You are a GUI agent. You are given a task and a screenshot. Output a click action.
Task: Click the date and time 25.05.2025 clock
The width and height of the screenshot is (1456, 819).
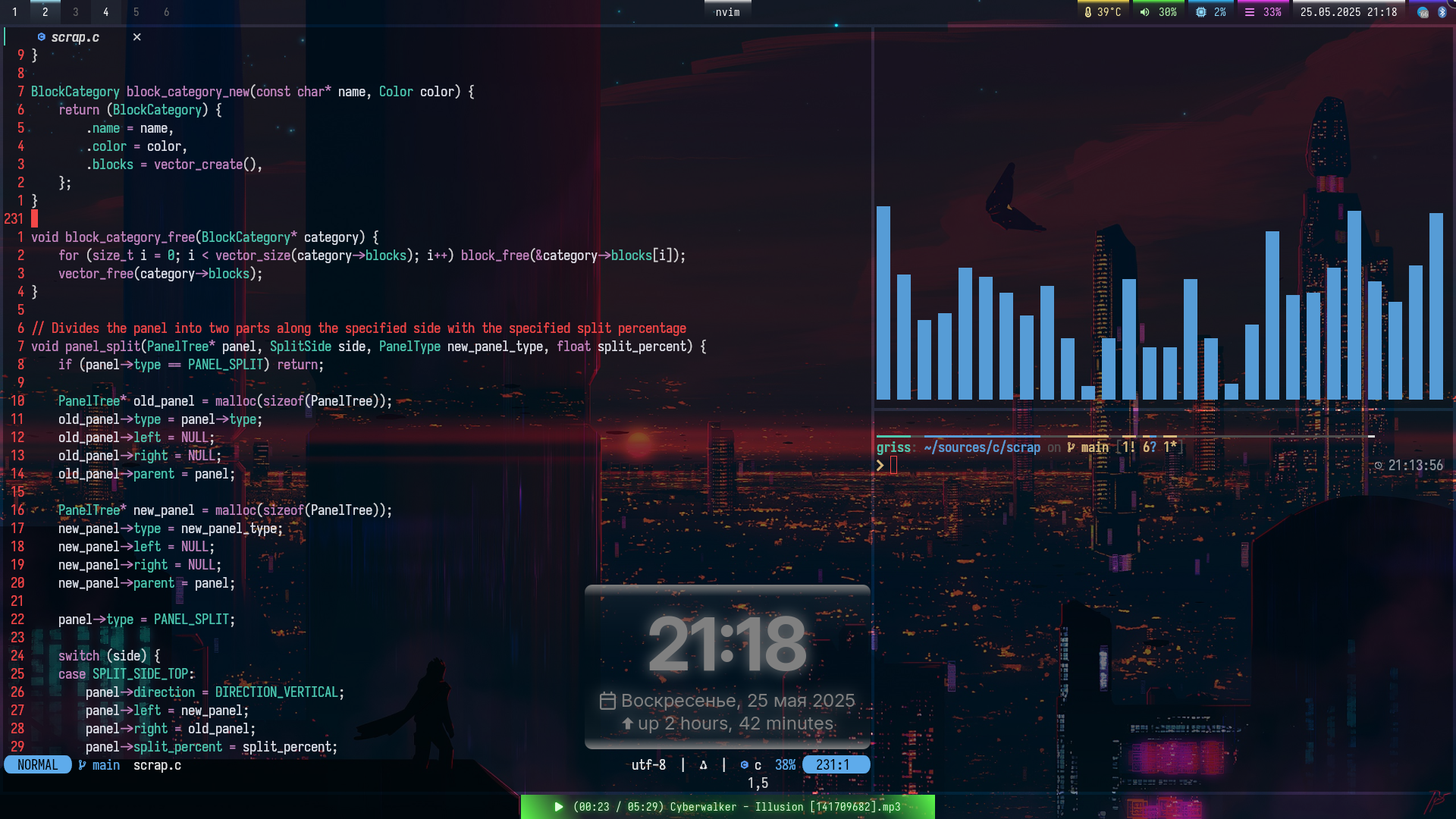click(1348, 12)
